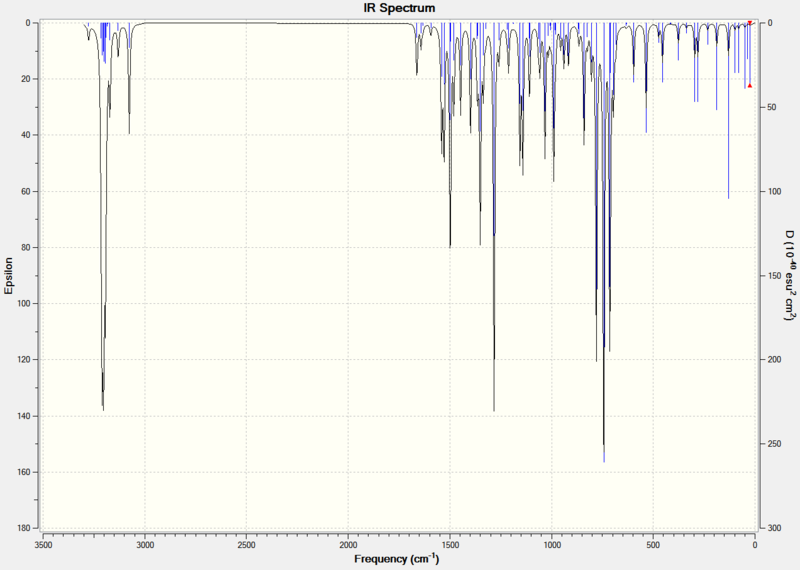The image size is (800, 570).
Task: Click the flat baseline near 2500 cm-1
Action: point(246,22)
